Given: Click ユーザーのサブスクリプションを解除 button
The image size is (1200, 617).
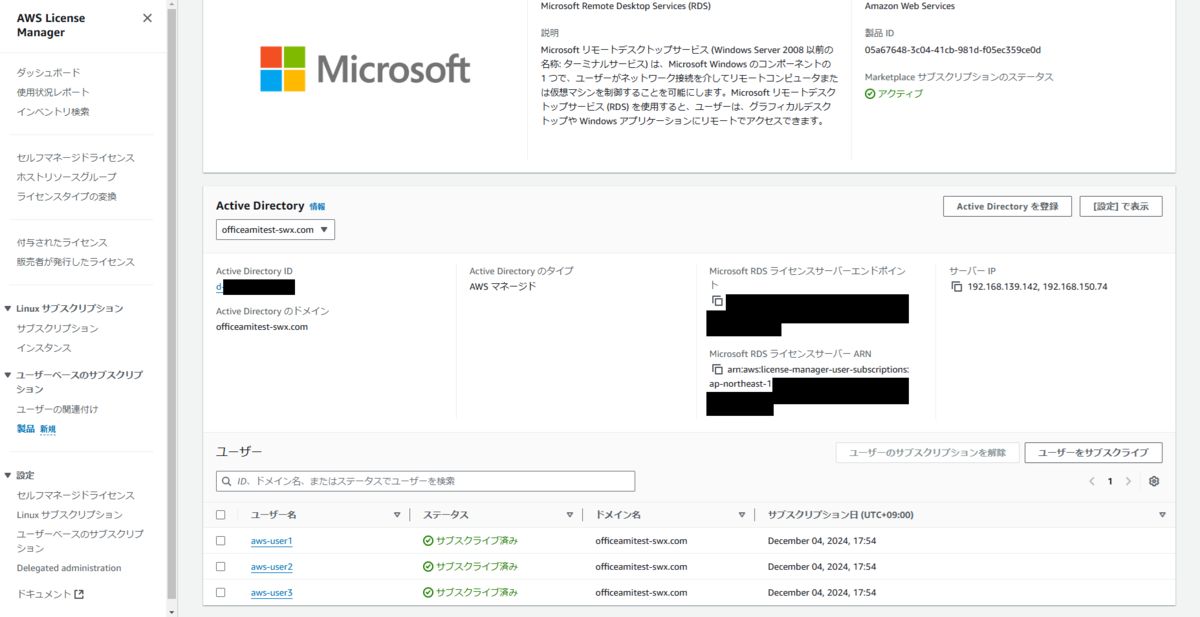Looking at the screenshot, I should pos(927,453).
